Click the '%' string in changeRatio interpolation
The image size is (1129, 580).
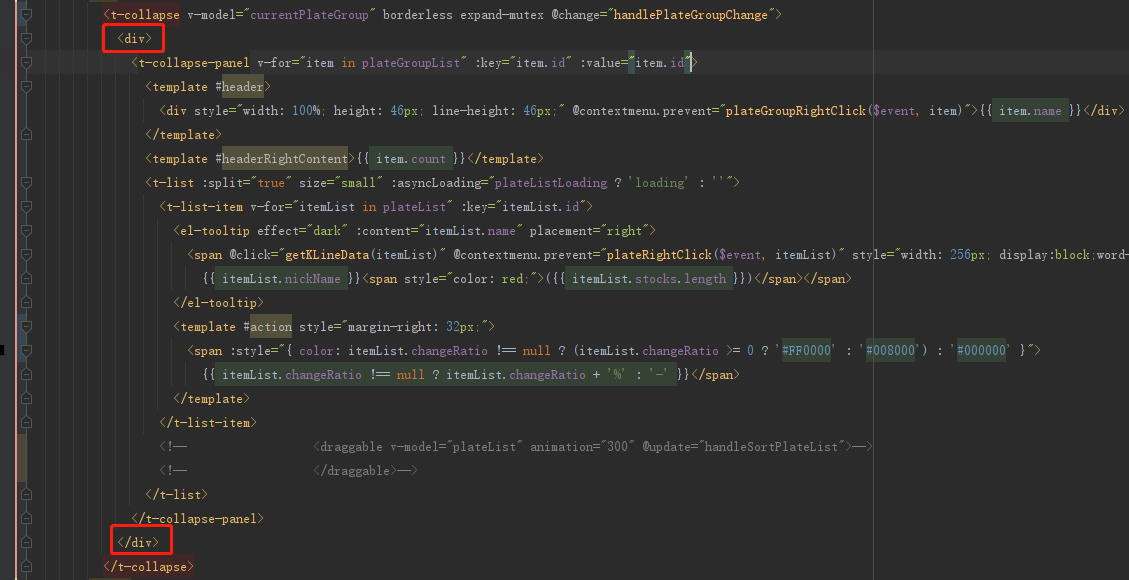tap(619, 375)
